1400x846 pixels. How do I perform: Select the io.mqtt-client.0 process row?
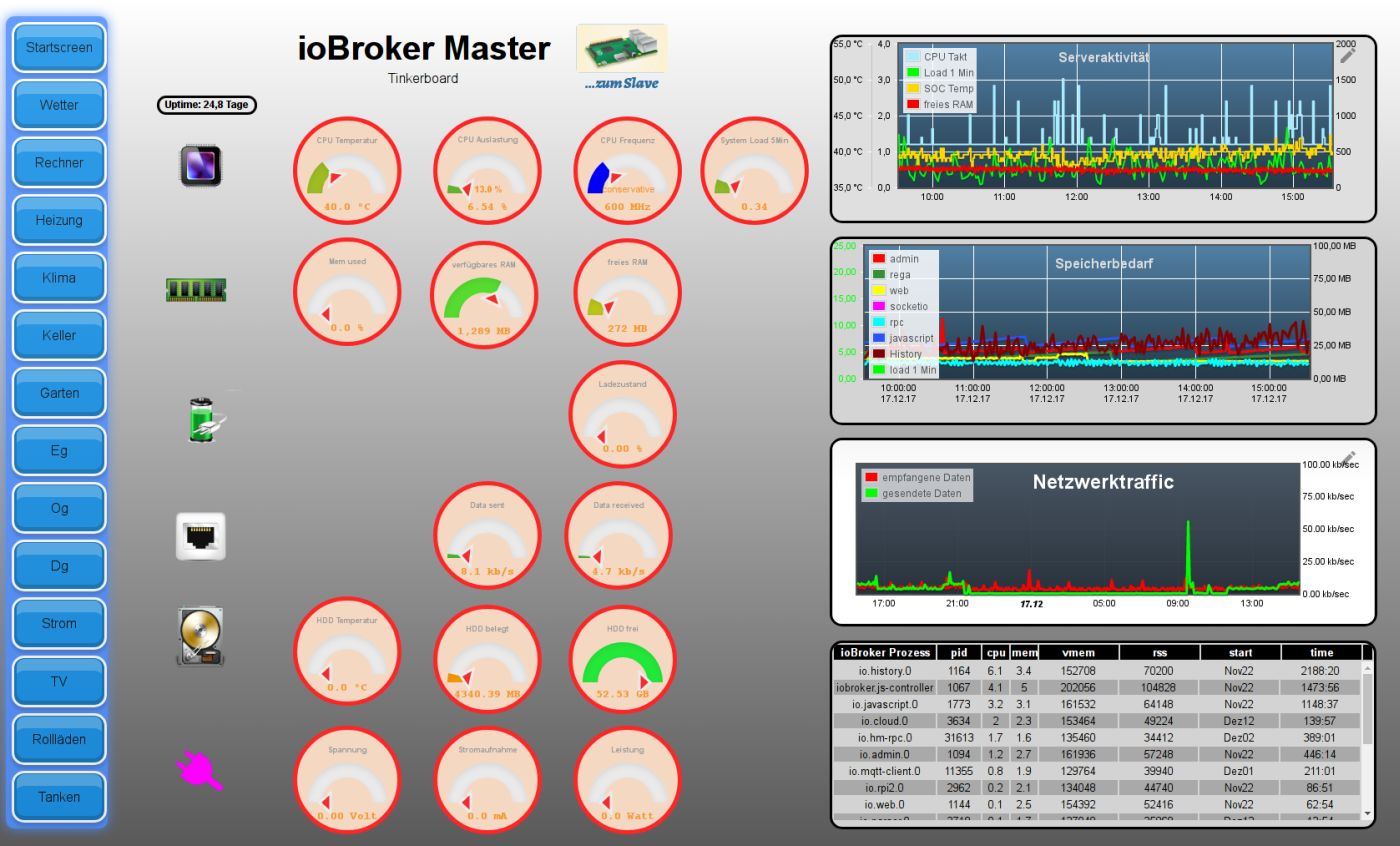click(x=1096, y=770)
